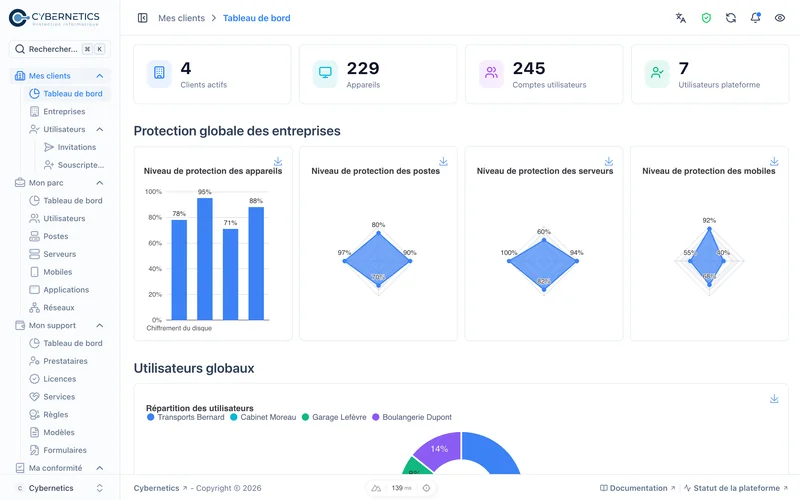Screen dimensions: 800x500
Task: Click the mountain icon in footer
Action: pyautogui.click(x=376, y=488)
